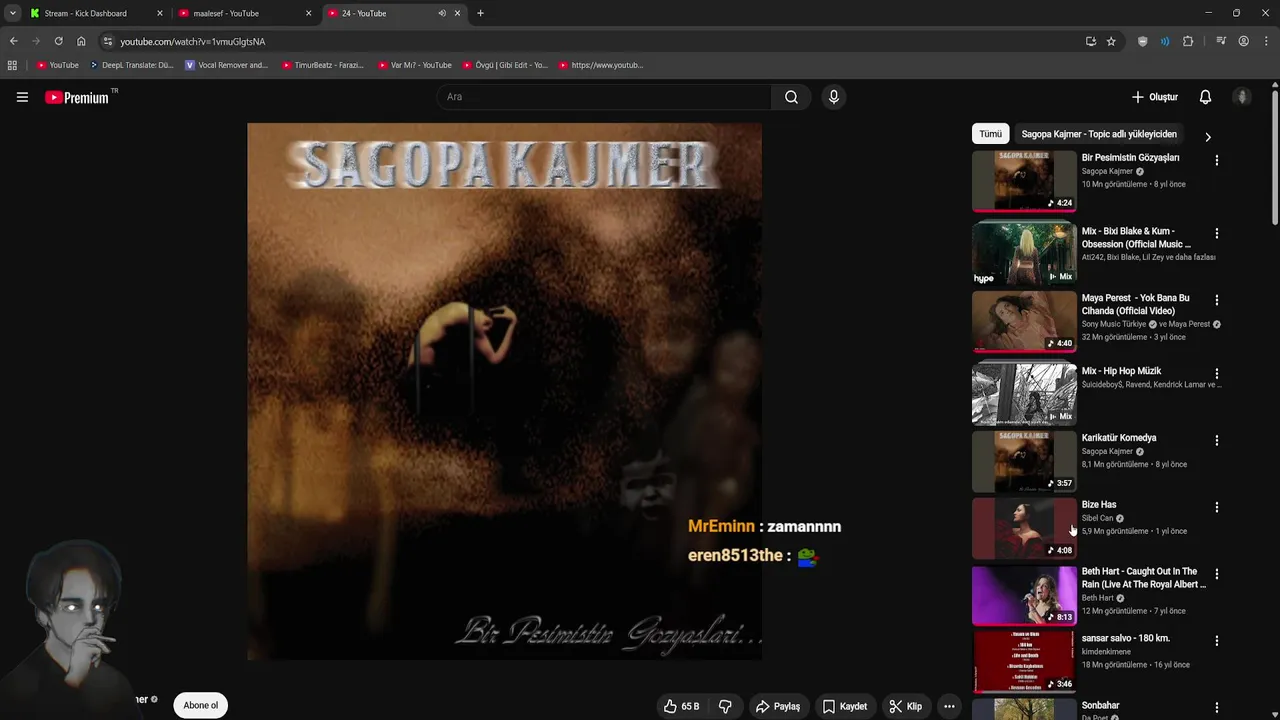Go to browser home page icon
This screenshot has width=1280, height=720.
pos(81,41)
